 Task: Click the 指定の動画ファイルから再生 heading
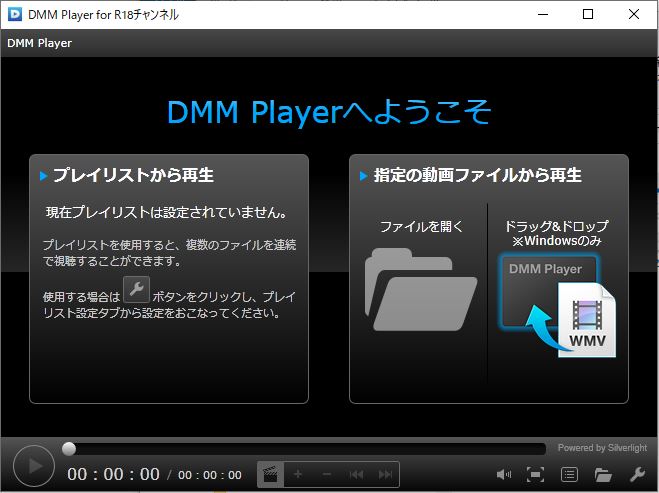(478, 175)
